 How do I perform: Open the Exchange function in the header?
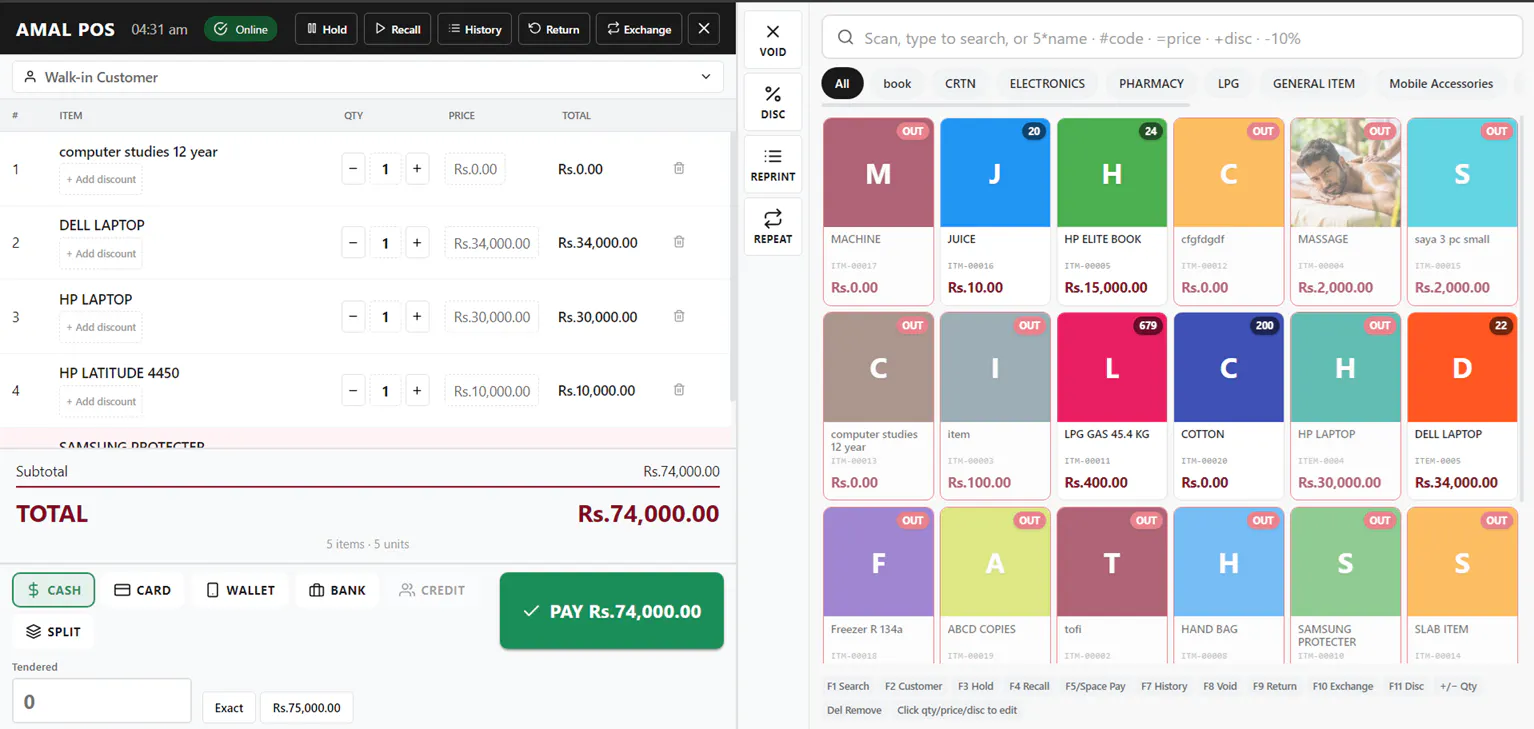(x=639, y=29)
